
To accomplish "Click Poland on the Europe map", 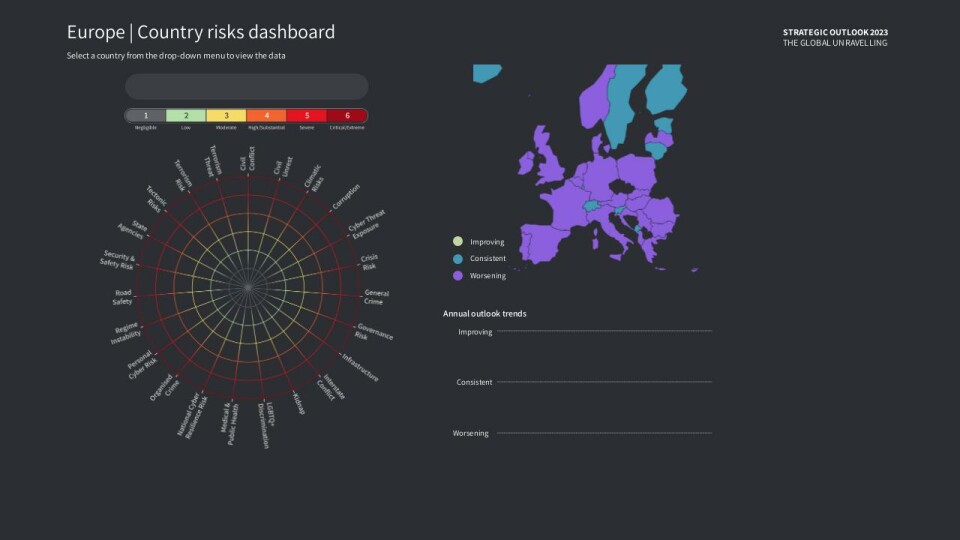I will coord(636,171).
